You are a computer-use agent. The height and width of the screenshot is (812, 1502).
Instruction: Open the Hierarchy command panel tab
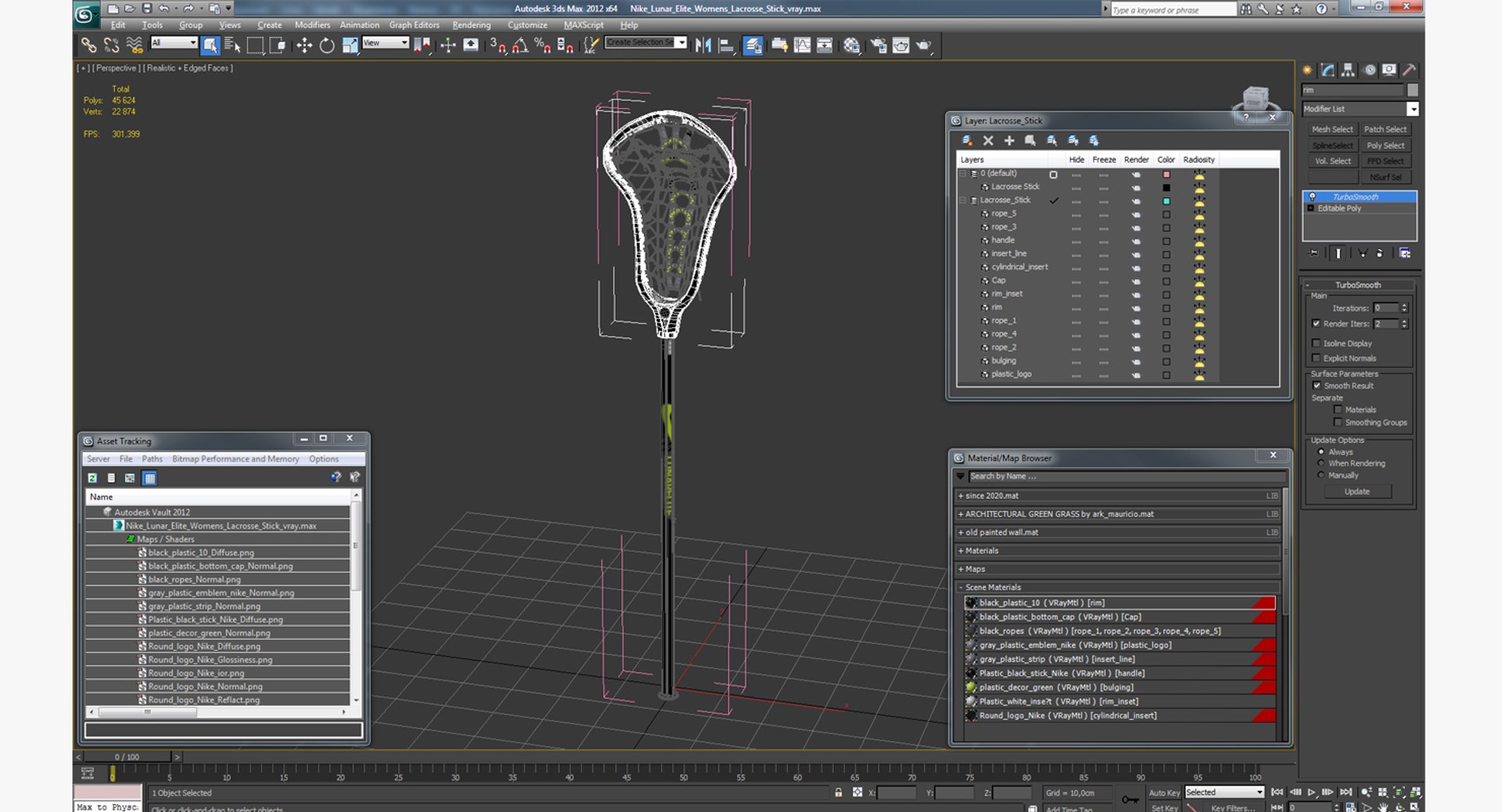click(1348, 70)
